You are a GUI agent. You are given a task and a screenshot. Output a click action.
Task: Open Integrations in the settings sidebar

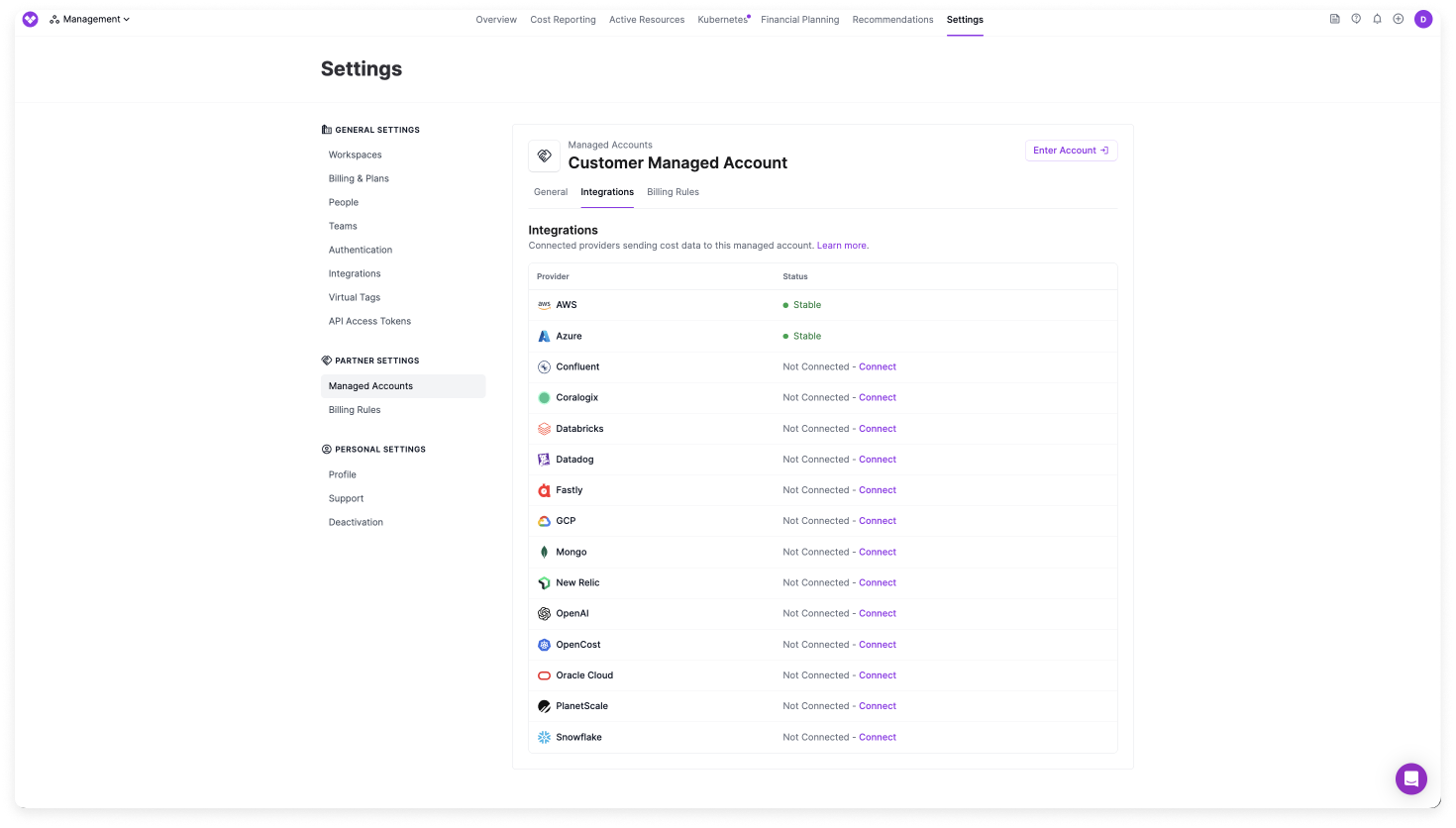(x=355, y=273)
